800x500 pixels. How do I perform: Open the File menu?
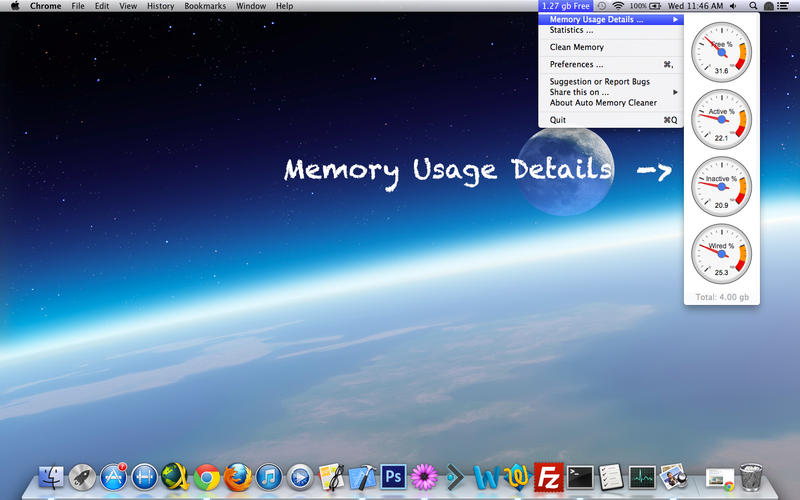point(78,6)
